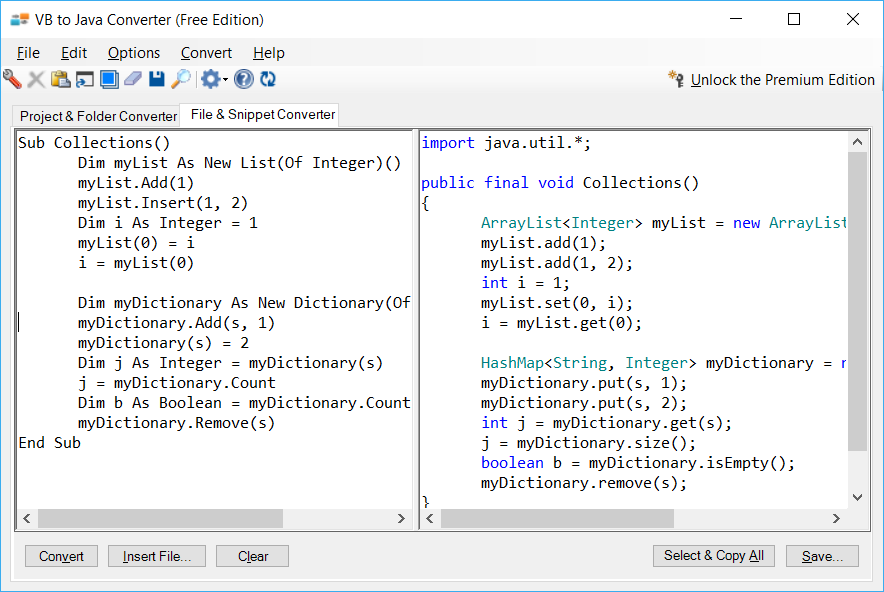Screen dimensions: 884x592
Task: Click the "myDictionary.remove(s);" Java line
Action: tap(584, 483)
